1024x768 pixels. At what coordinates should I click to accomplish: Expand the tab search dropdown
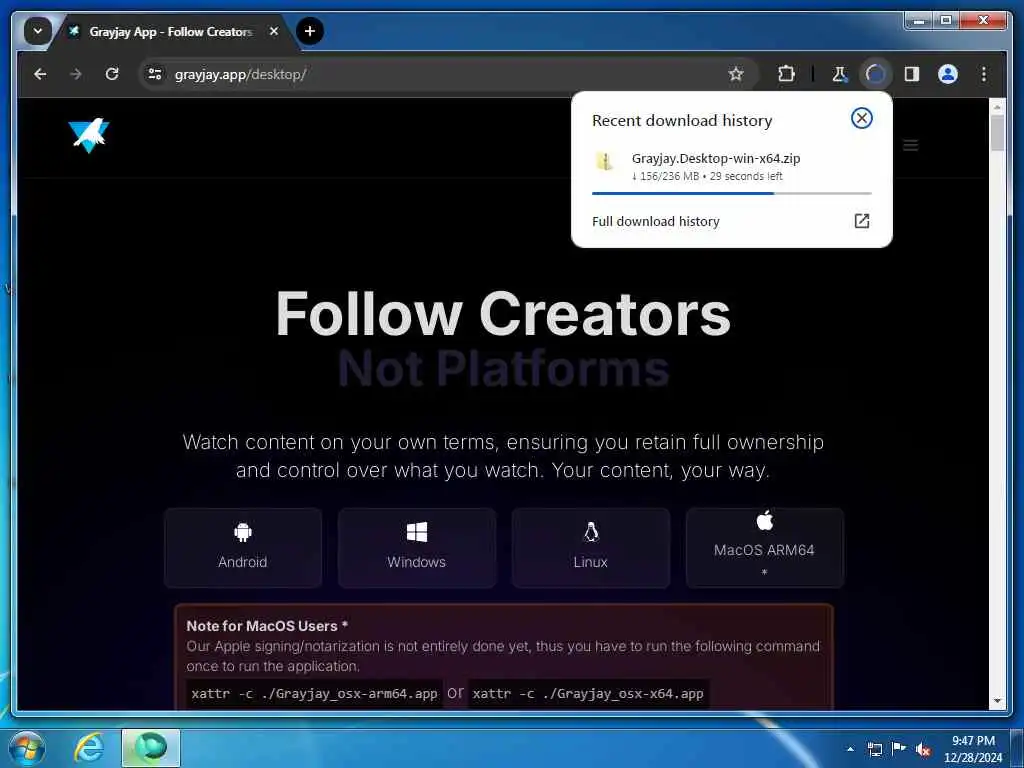coord(38,31)
